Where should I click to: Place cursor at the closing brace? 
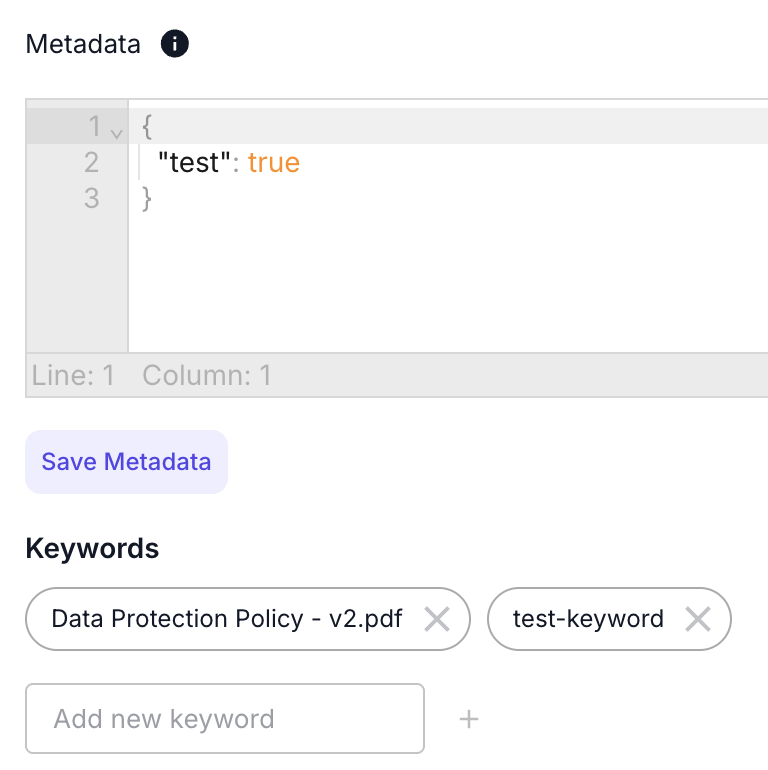pos(146,198)
